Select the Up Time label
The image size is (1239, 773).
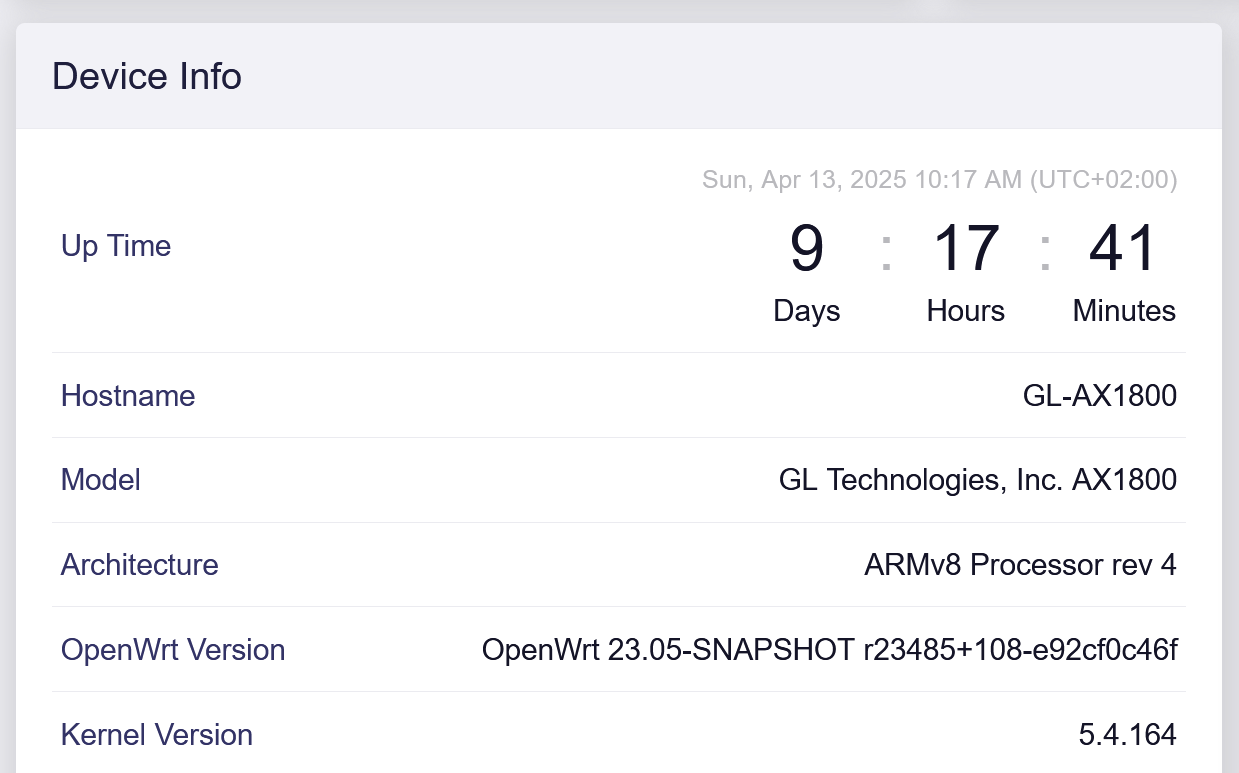116,246
